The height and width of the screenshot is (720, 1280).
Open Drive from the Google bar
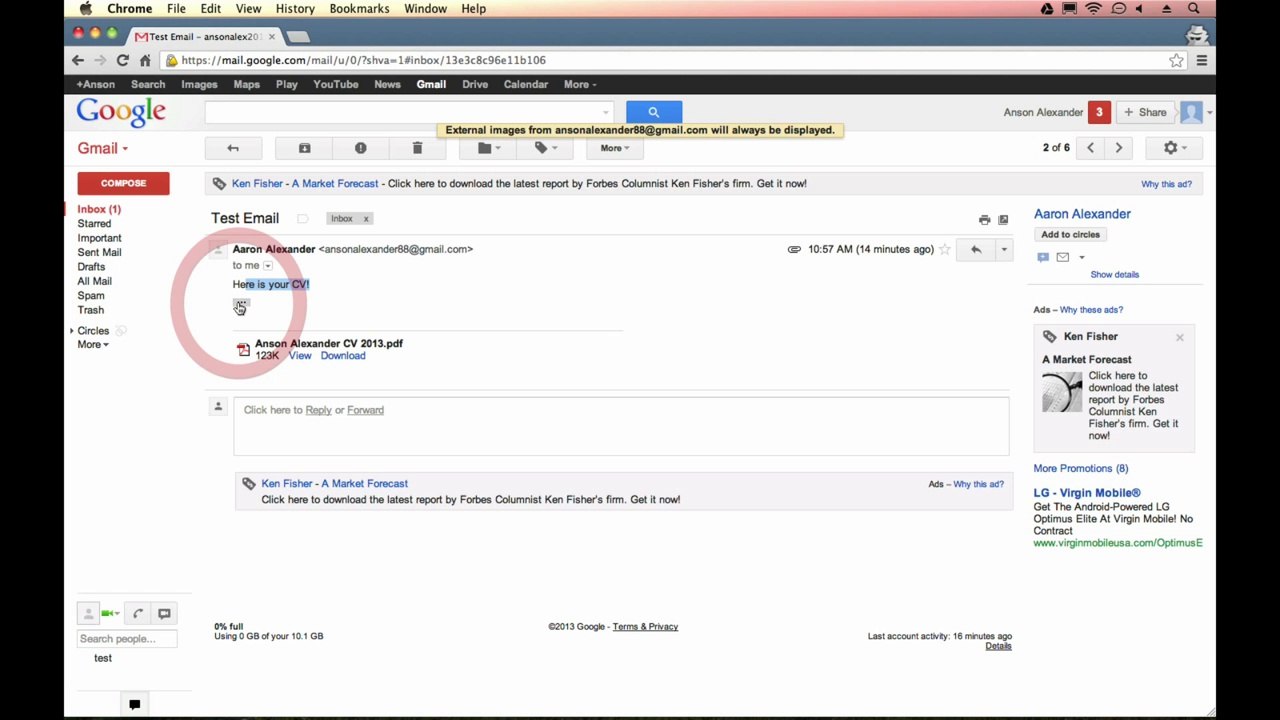point(475,85)
